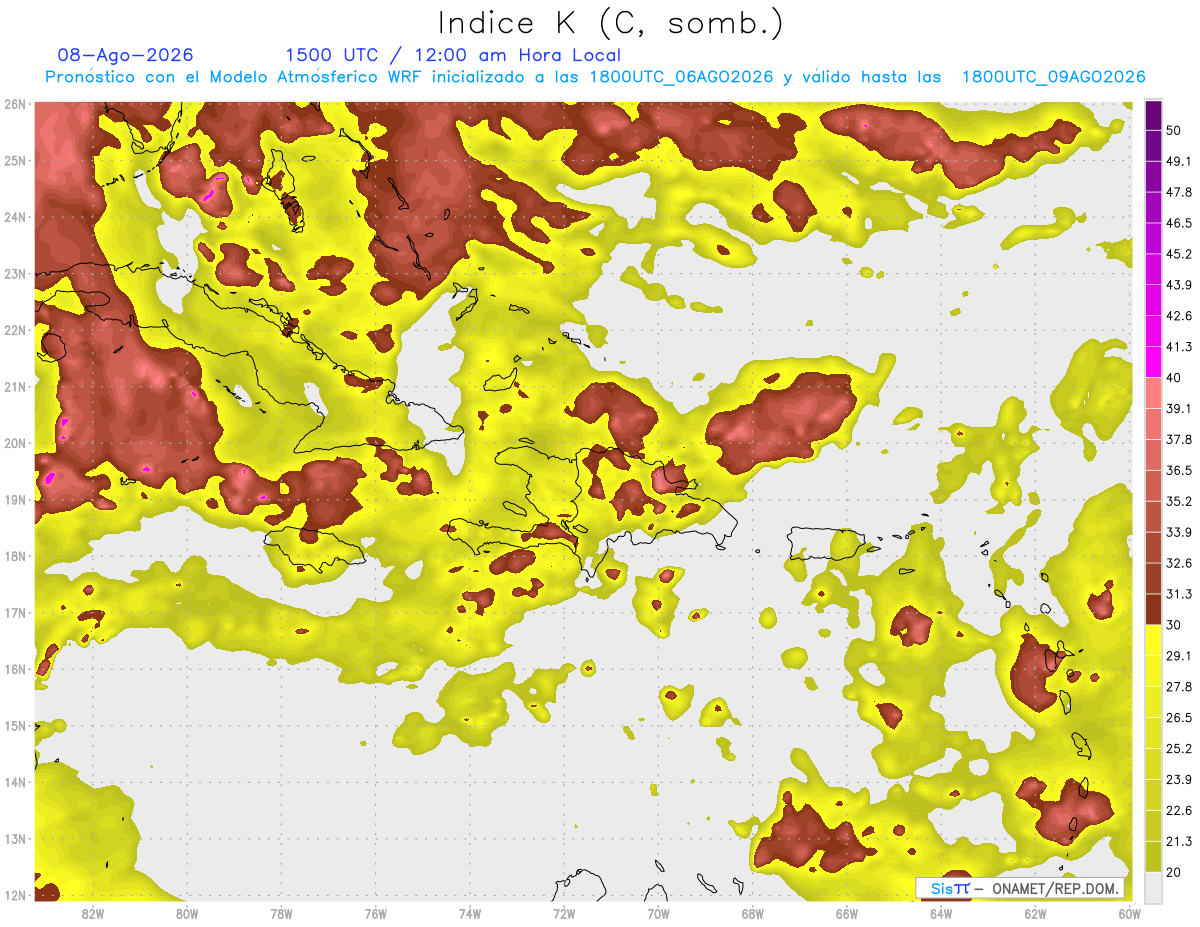Click the 23N latitude label
The width and height of the screenshot is (1200, 927).
pyautogui.click(x=14, y=274)
